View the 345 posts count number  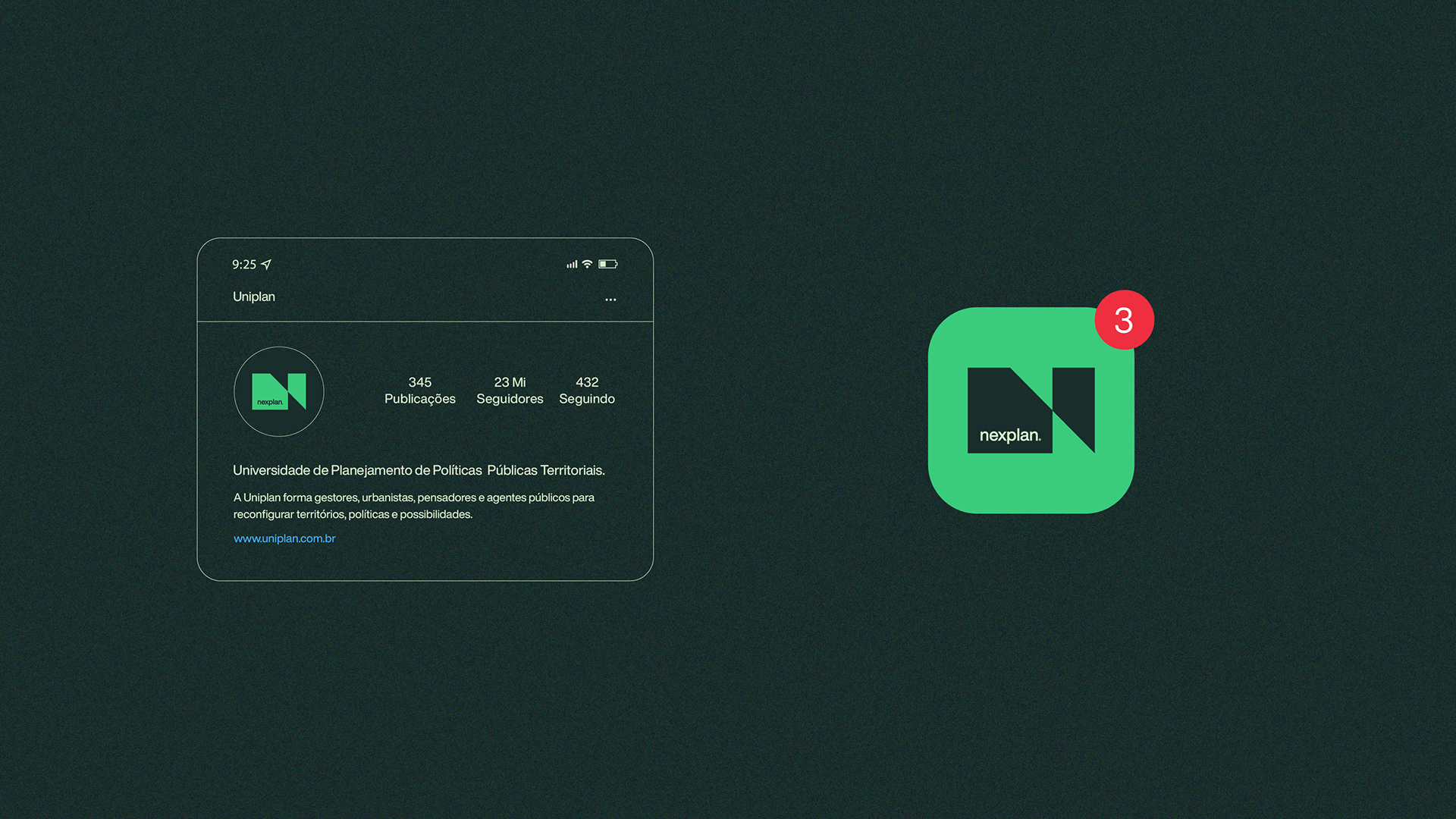pyautogui.click(x=419, y=382)
